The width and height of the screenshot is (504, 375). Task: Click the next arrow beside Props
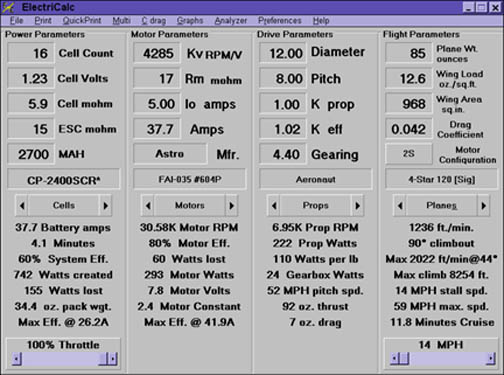point(357,206)
